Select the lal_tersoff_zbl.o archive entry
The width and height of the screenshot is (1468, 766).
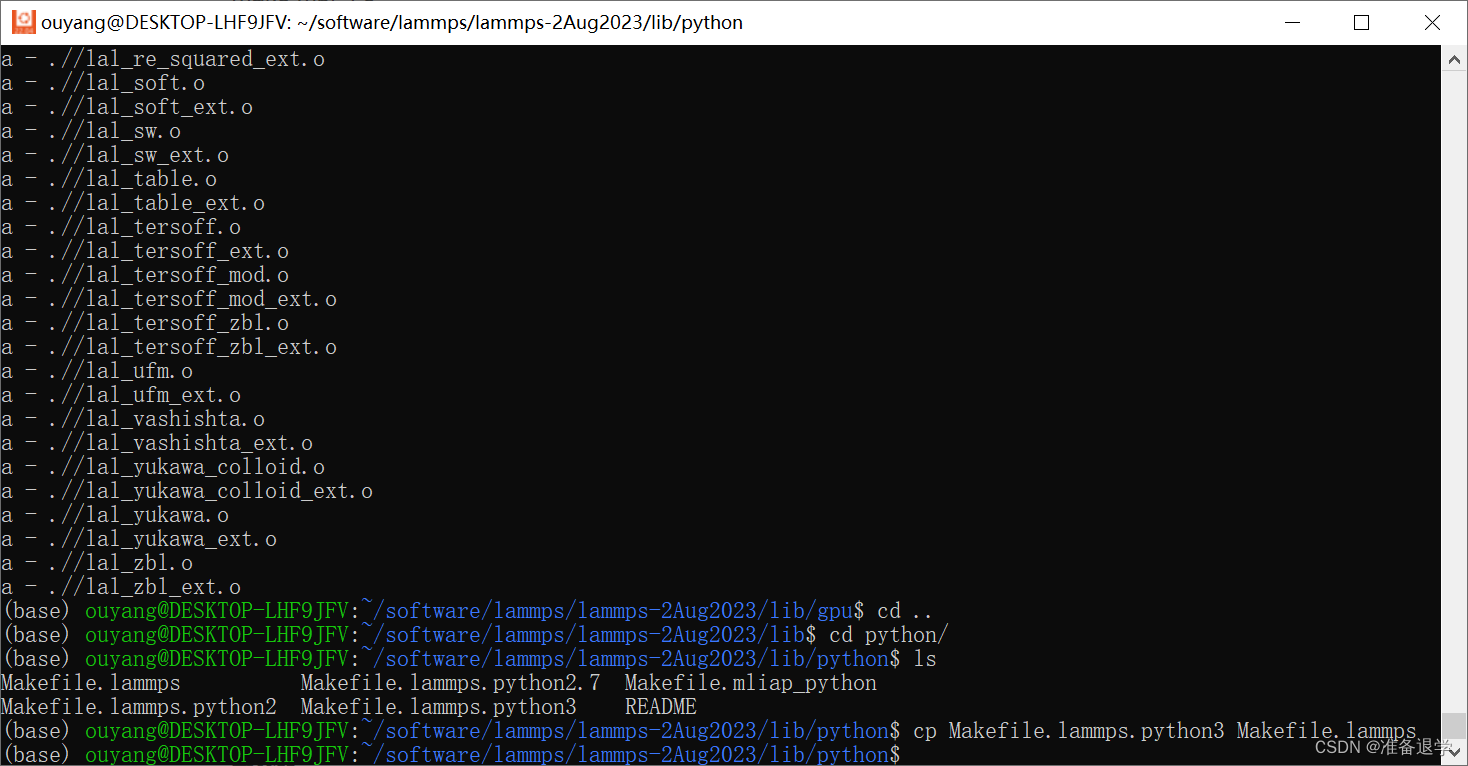pos(180,322)
